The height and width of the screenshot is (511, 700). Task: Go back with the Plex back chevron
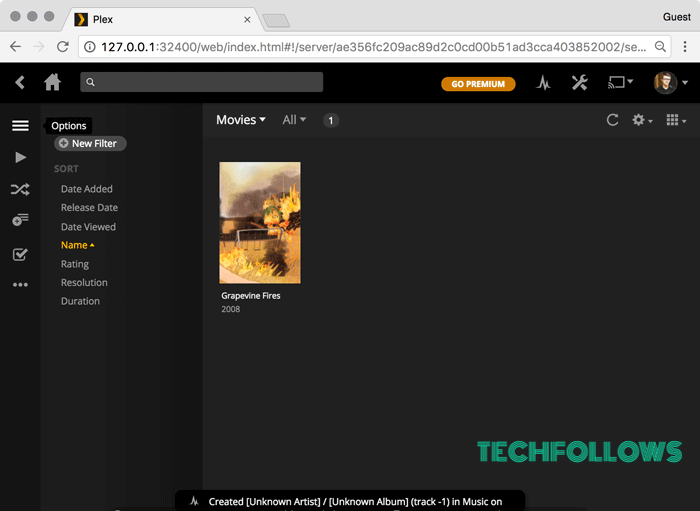coord(20,83)
